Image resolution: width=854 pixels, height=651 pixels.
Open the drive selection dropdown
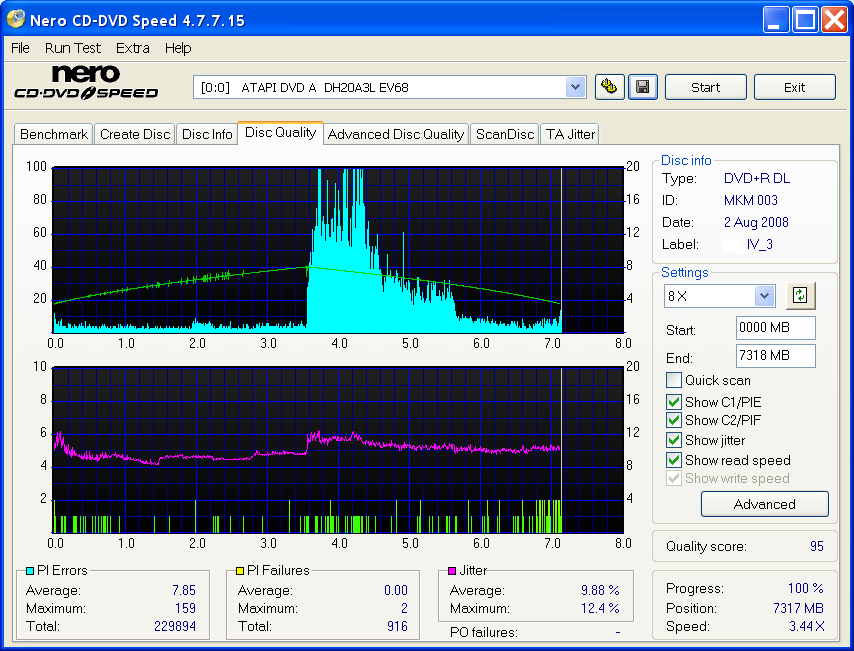coord(575,87)
